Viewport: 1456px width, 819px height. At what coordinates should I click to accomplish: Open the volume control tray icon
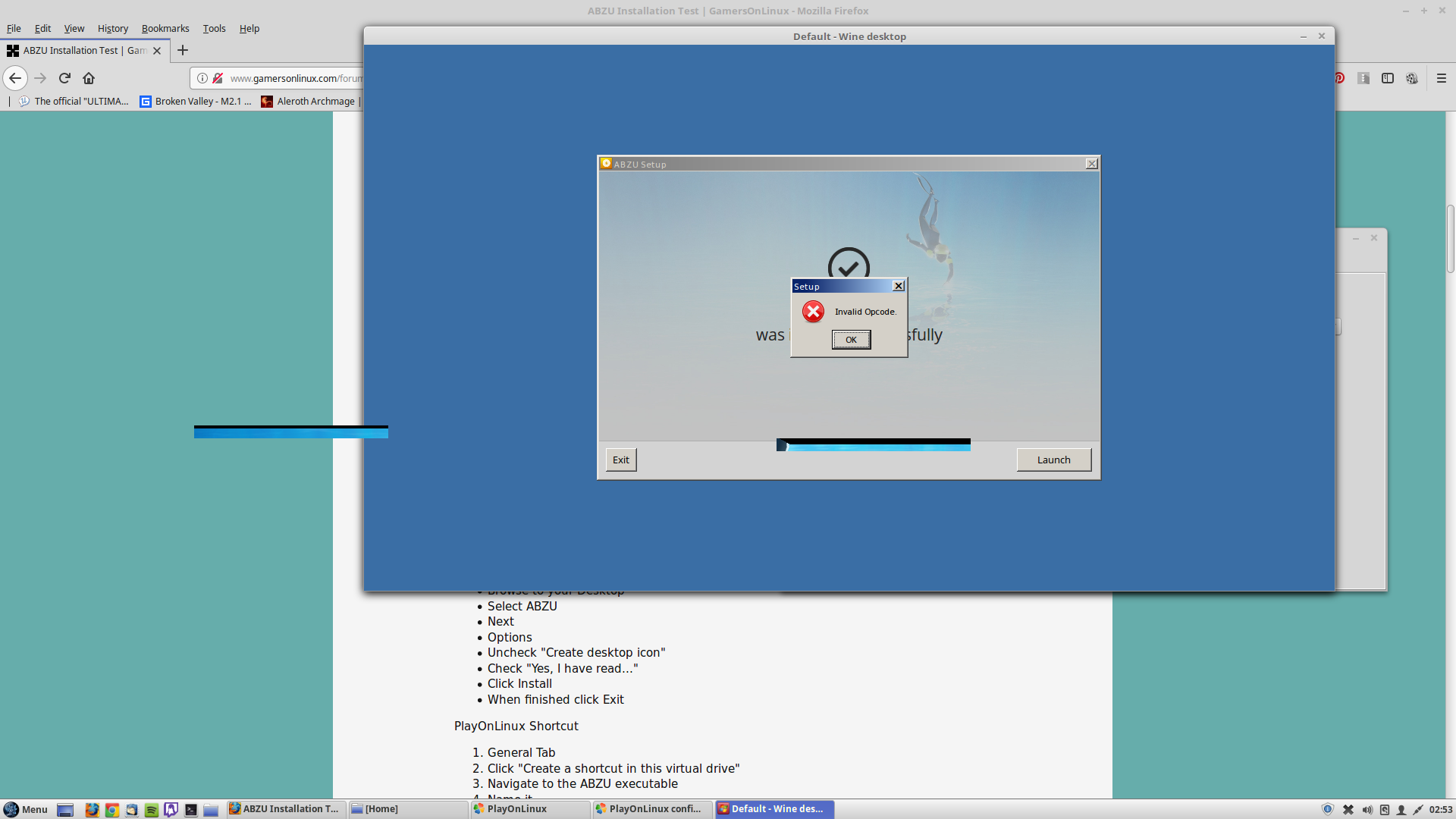coord(1367,809)
